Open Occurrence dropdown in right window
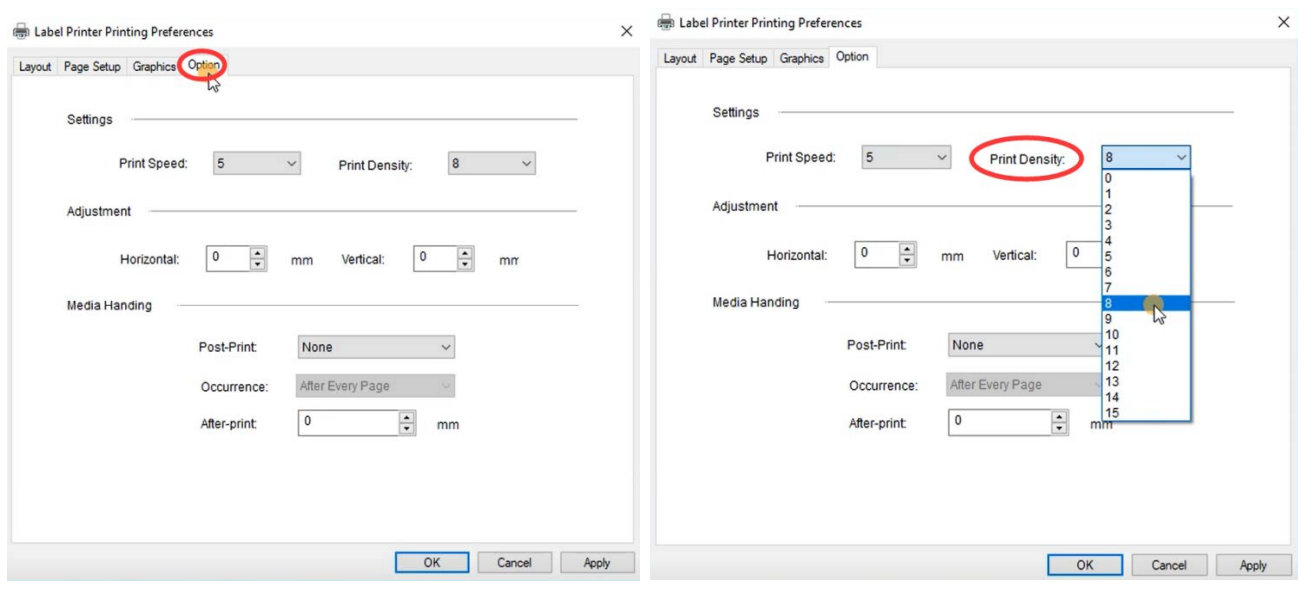1309x592 pixels. coord(1024,385)
